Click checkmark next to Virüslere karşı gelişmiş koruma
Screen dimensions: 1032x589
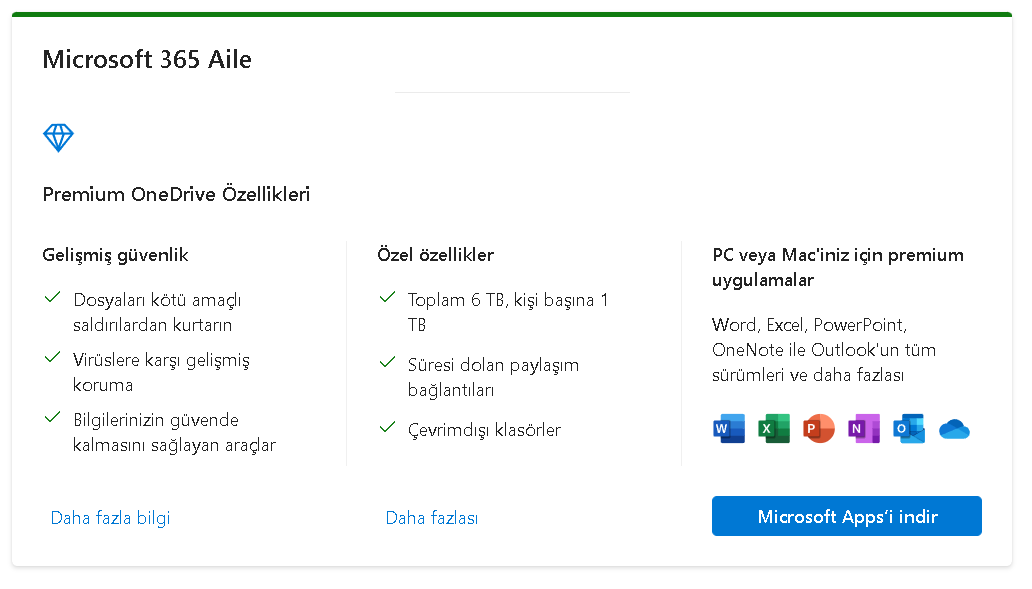pyautogui.click(x=53, y=357)
